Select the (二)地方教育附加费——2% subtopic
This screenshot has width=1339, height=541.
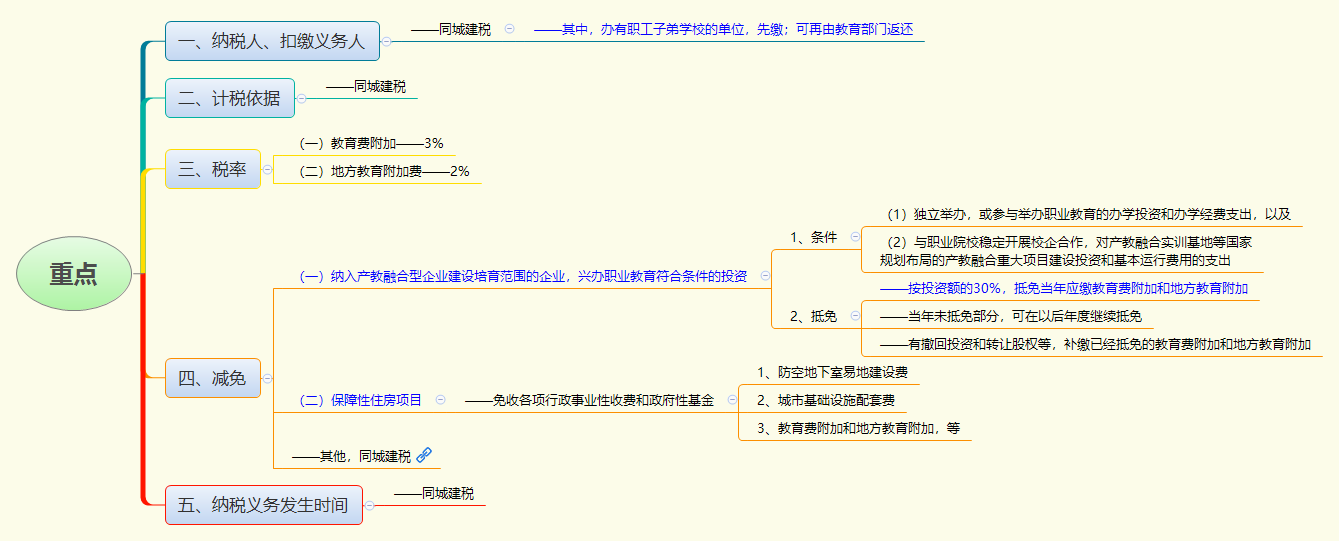click(384, 171)
